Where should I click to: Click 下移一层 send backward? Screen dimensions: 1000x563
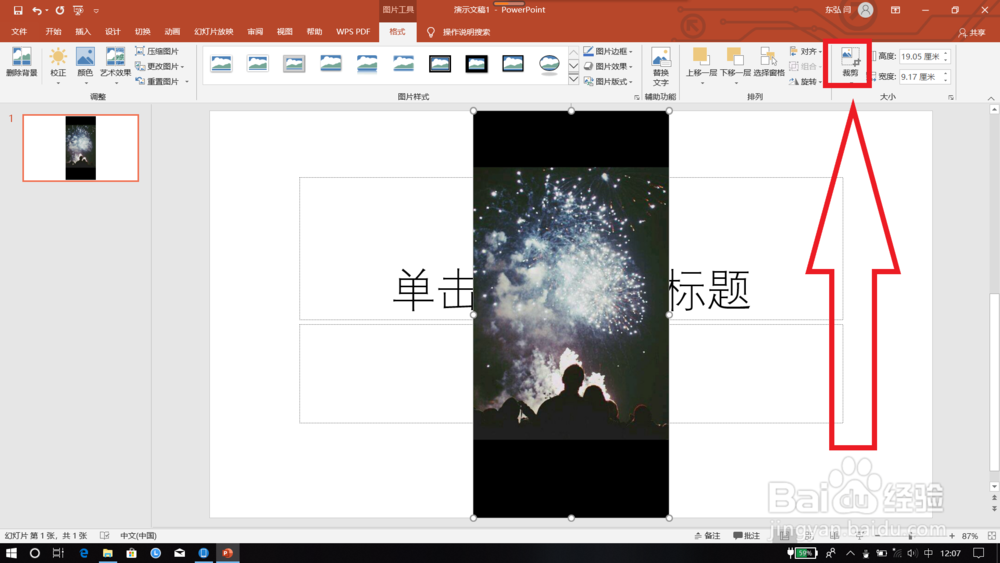735,66
